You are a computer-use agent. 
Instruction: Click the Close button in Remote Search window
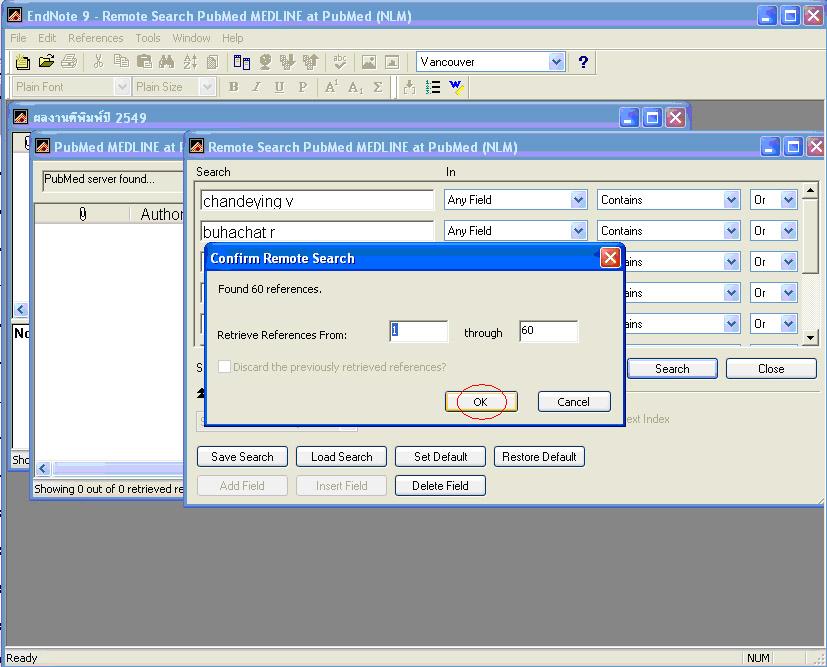[x=771, y=369]
